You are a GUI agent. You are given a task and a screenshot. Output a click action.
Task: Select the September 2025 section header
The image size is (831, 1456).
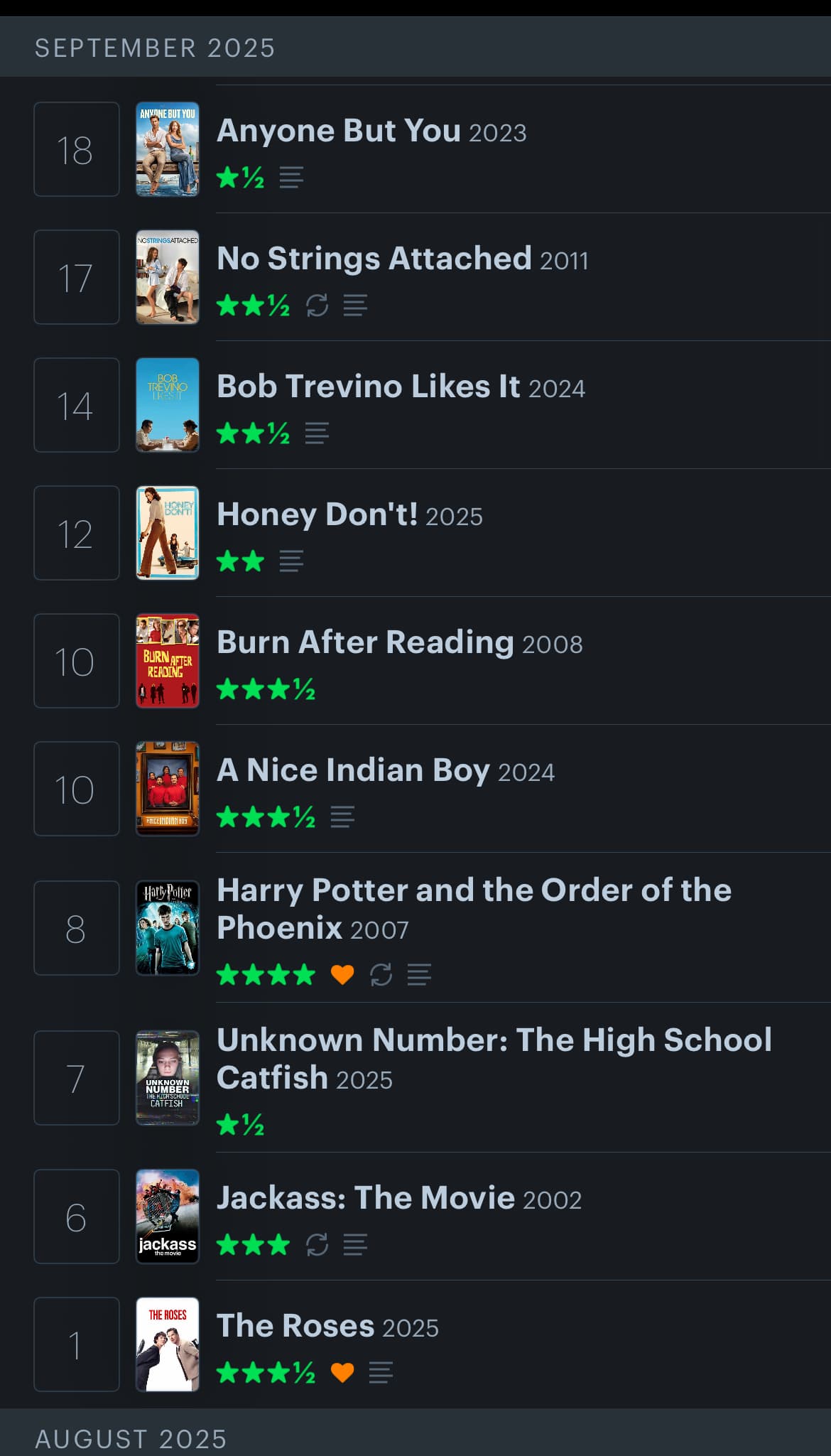pyautogui.click(x=155, y=48)
